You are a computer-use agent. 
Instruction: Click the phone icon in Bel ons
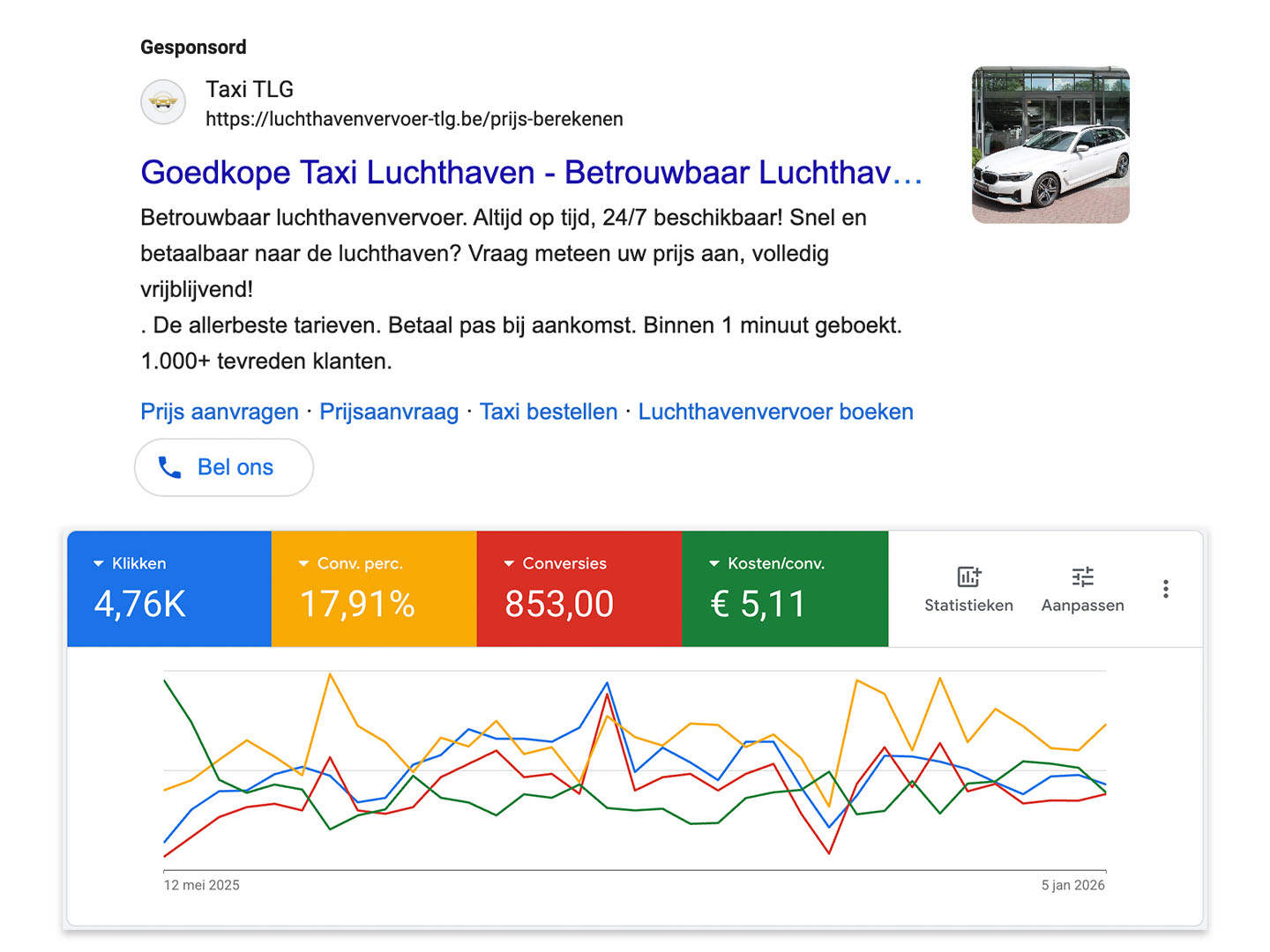(x=169, y=467)
